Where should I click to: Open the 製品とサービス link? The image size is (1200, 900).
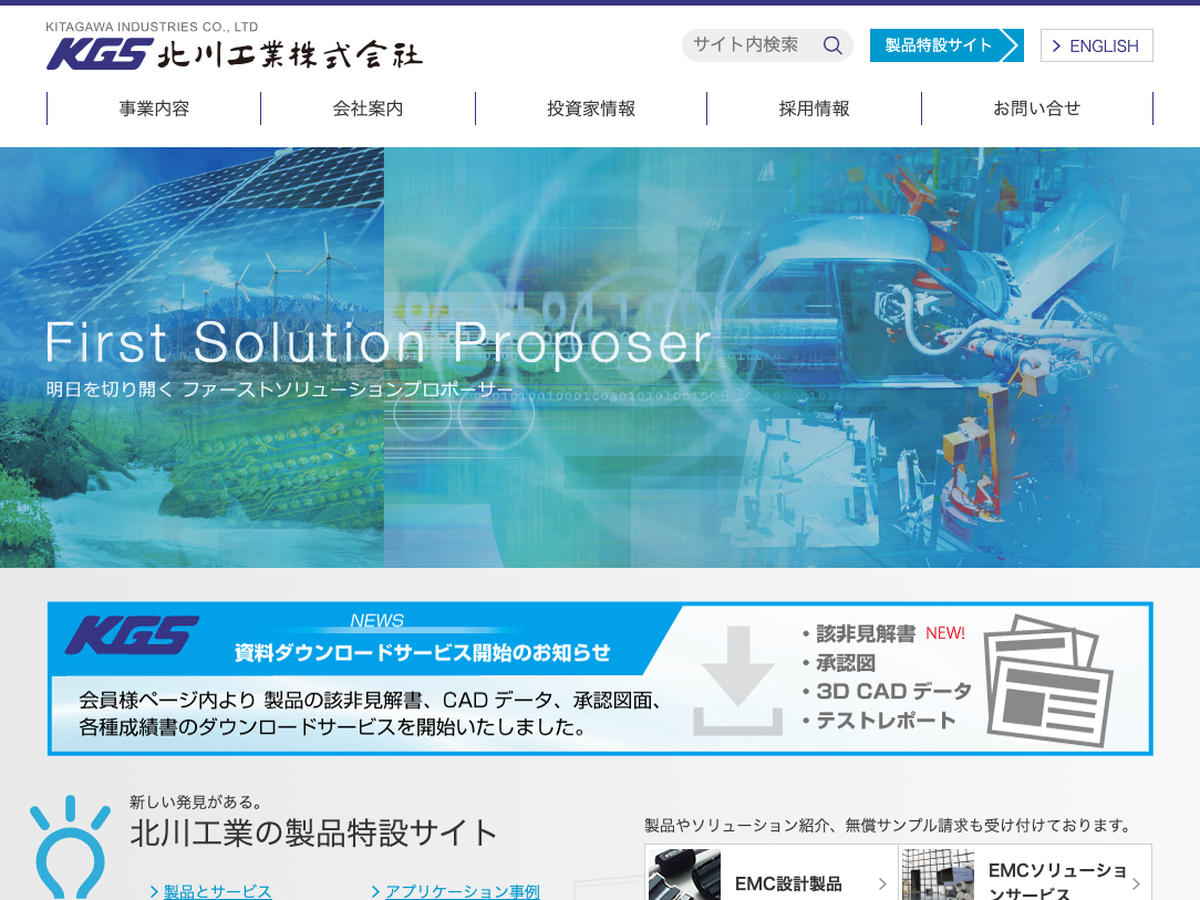pos(217,891)
